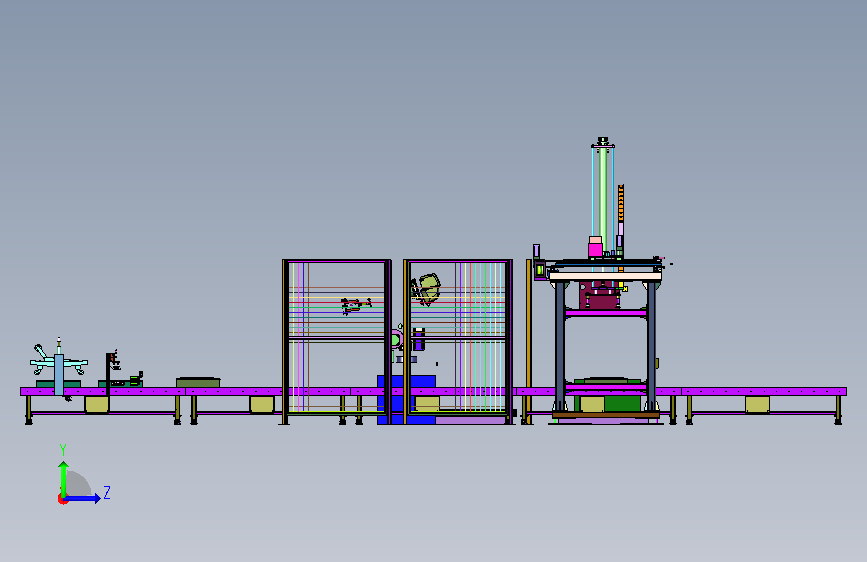Click the red X axis origin of the triad

pos(62,499)
